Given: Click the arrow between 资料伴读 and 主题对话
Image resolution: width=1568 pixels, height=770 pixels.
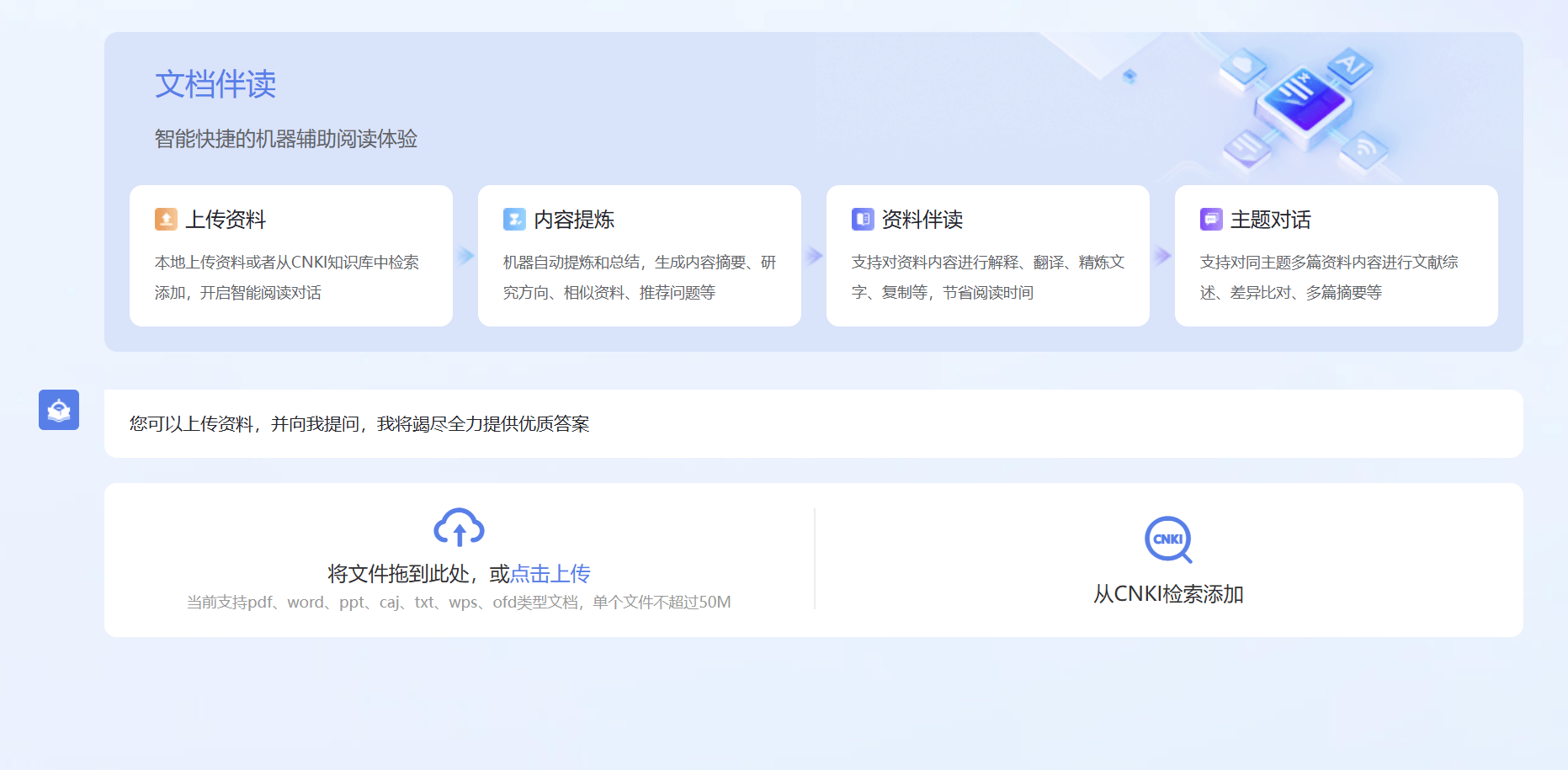Looking at the screenshot, I should point(1162,255).
